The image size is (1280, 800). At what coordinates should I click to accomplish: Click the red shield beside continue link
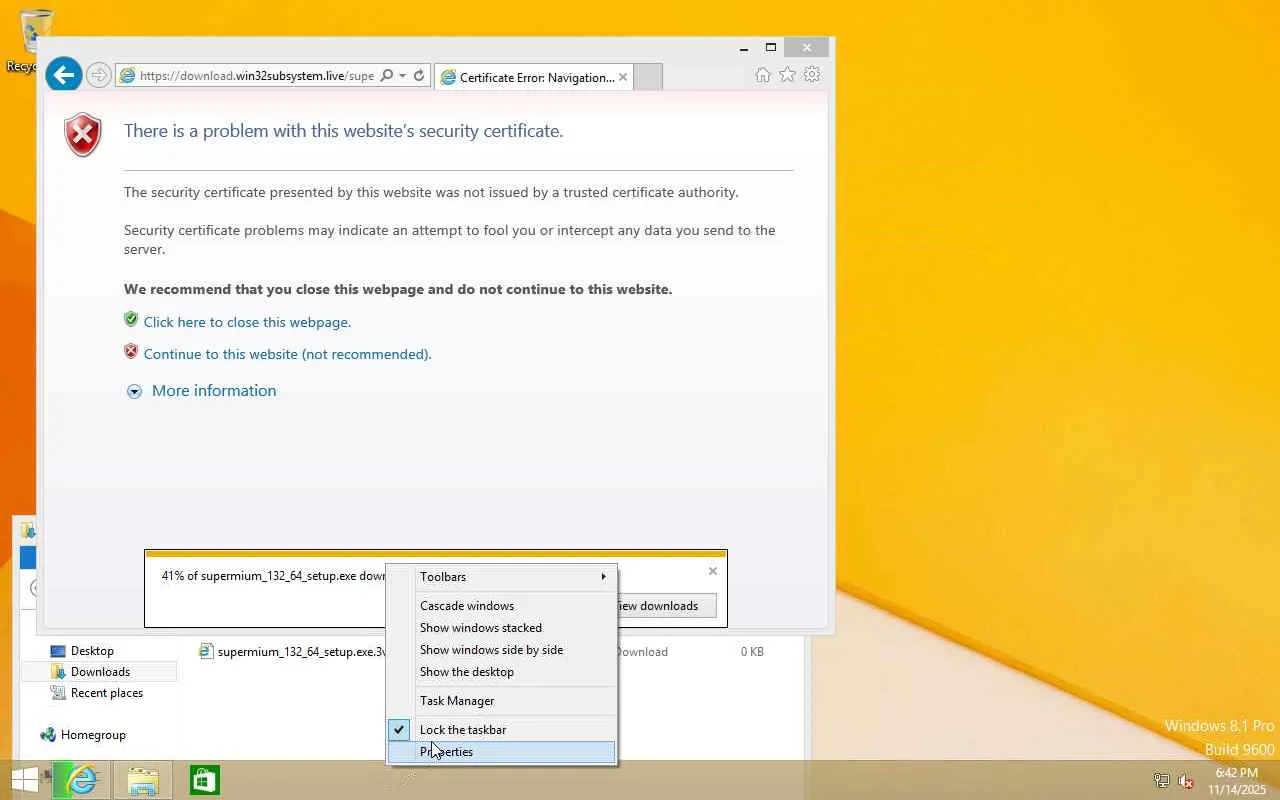coord(131,352)
